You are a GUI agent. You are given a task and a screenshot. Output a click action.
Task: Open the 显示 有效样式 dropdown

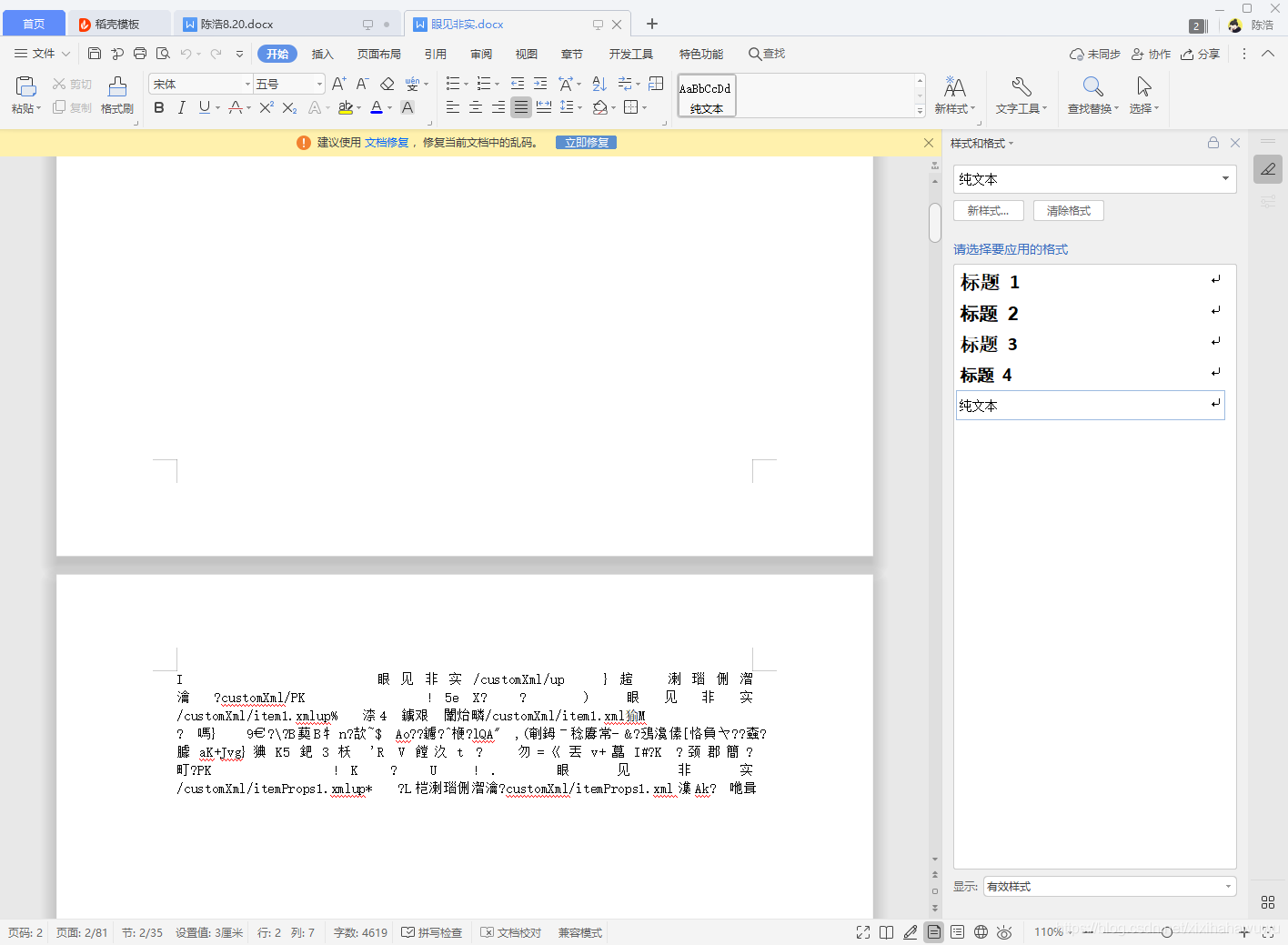point(1109,886)
